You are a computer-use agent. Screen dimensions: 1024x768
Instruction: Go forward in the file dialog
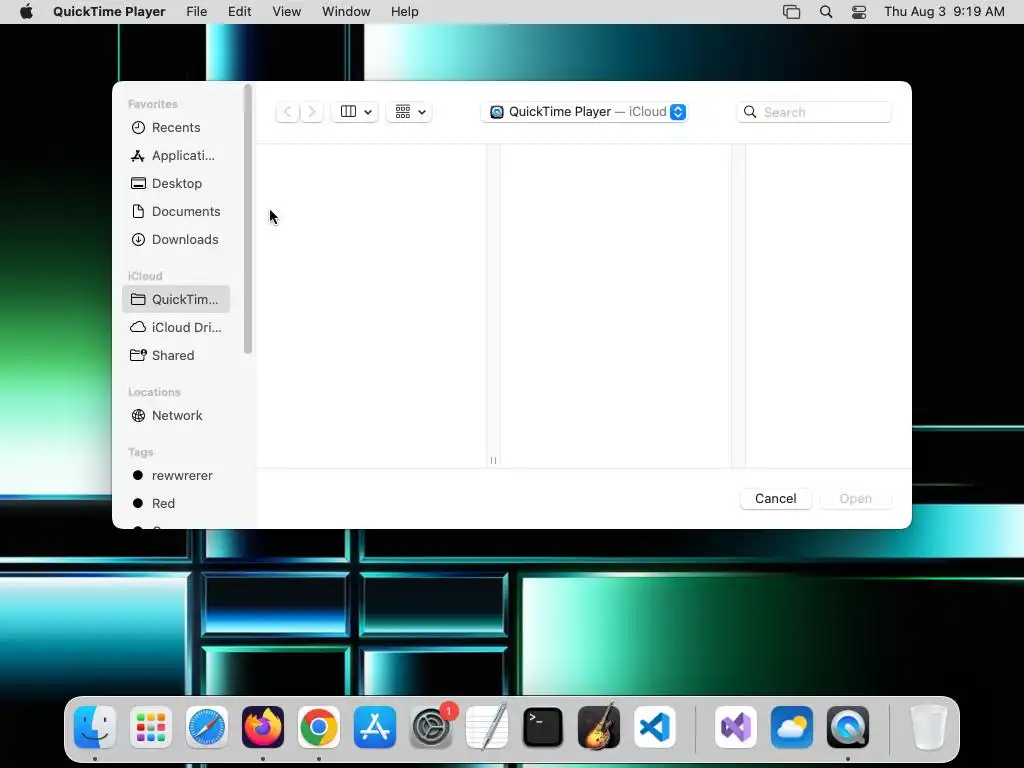pyautogui.click(x=312, y=112)
